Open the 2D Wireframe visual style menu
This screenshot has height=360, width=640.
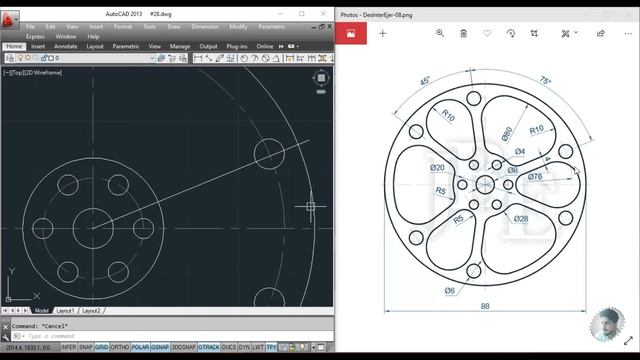(43, 73)
